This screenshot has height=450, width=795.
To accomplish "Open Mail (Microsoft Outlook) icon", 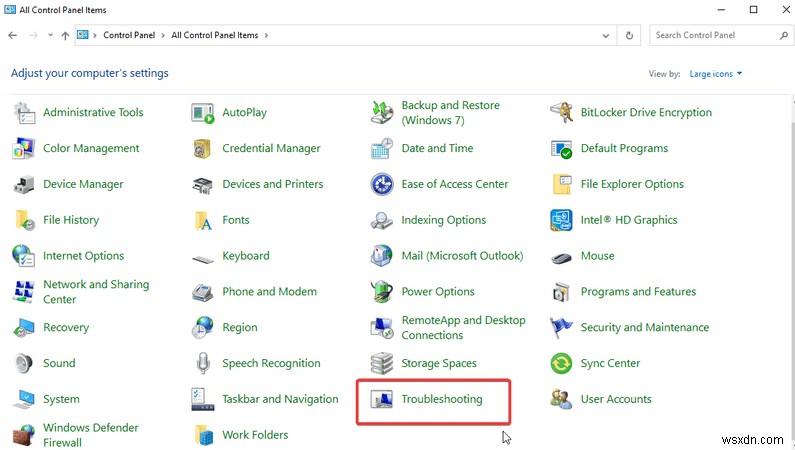I will 381,256.
